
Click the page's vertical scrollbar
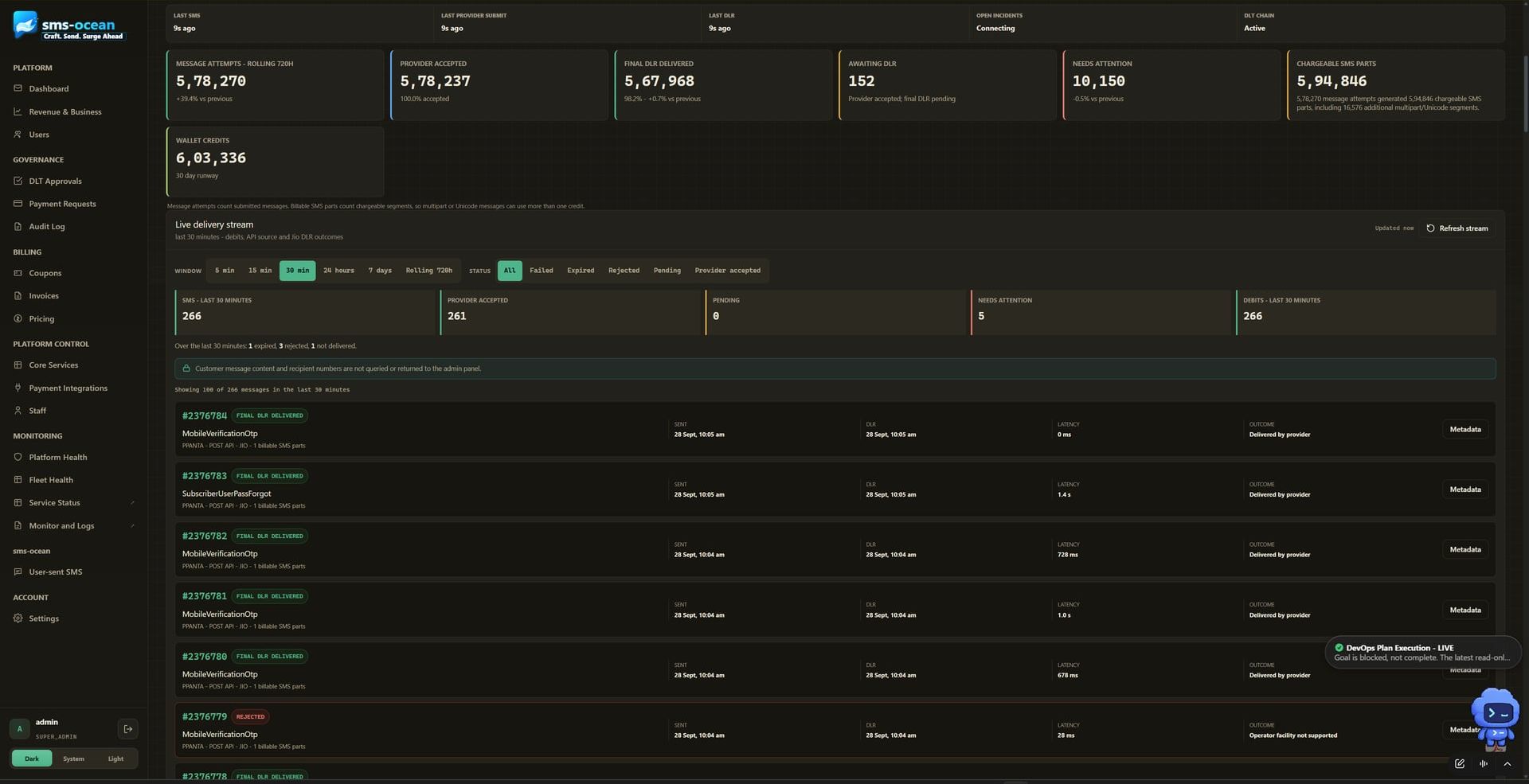point(1525,94)
